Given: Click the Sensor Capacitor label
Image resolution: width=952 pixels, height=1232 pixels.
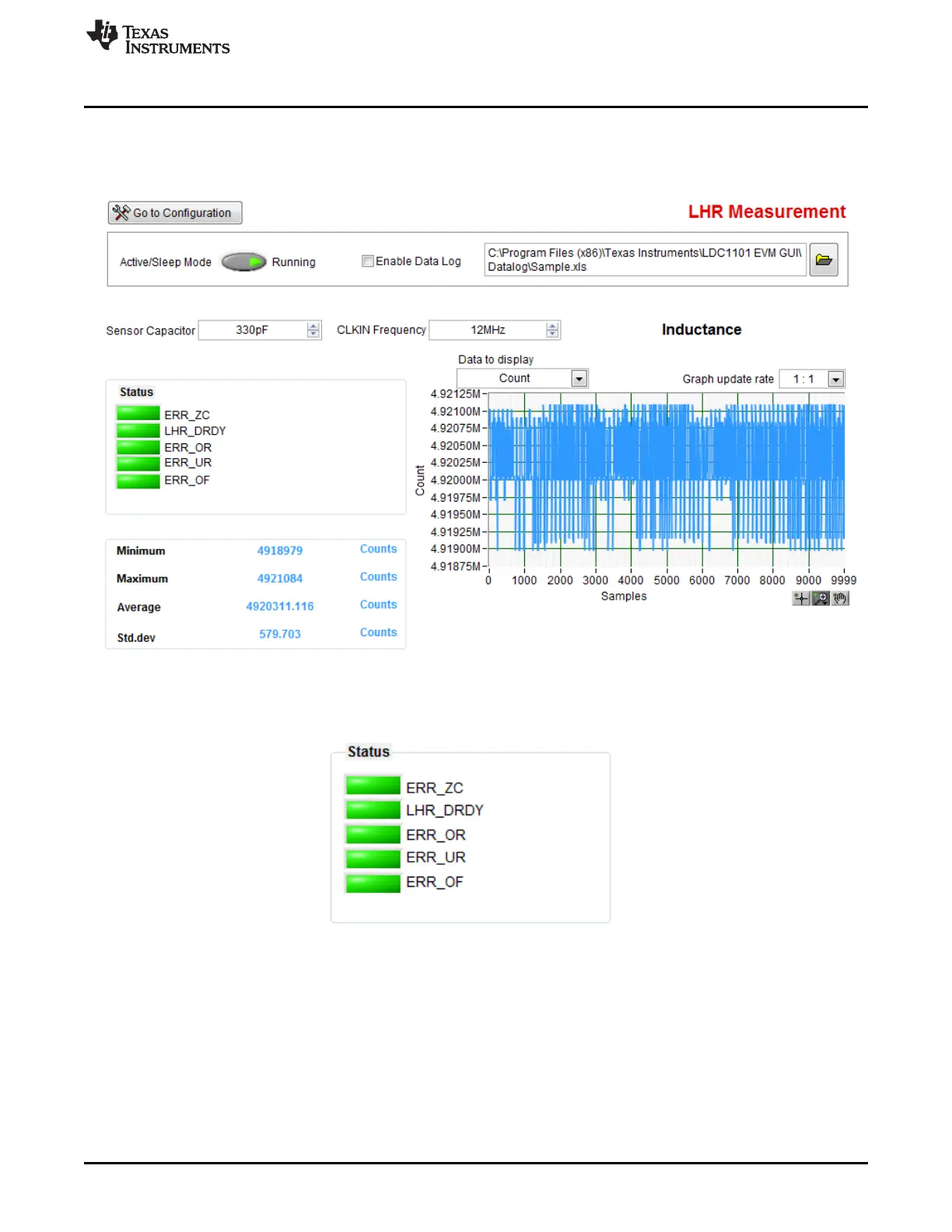Looking at the screenshot, I should point(151,331).
